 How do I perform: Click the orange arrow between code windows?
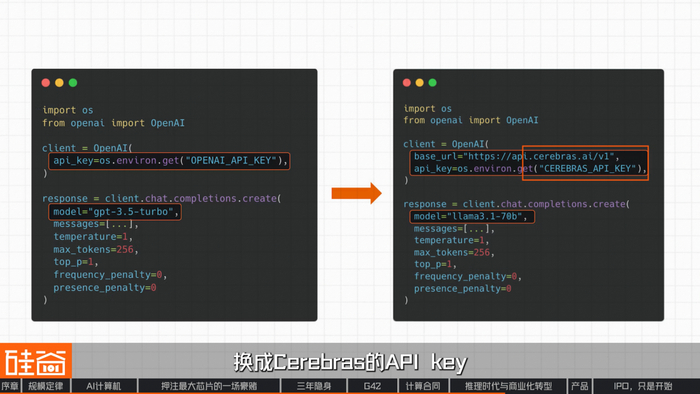coord(356,193)
